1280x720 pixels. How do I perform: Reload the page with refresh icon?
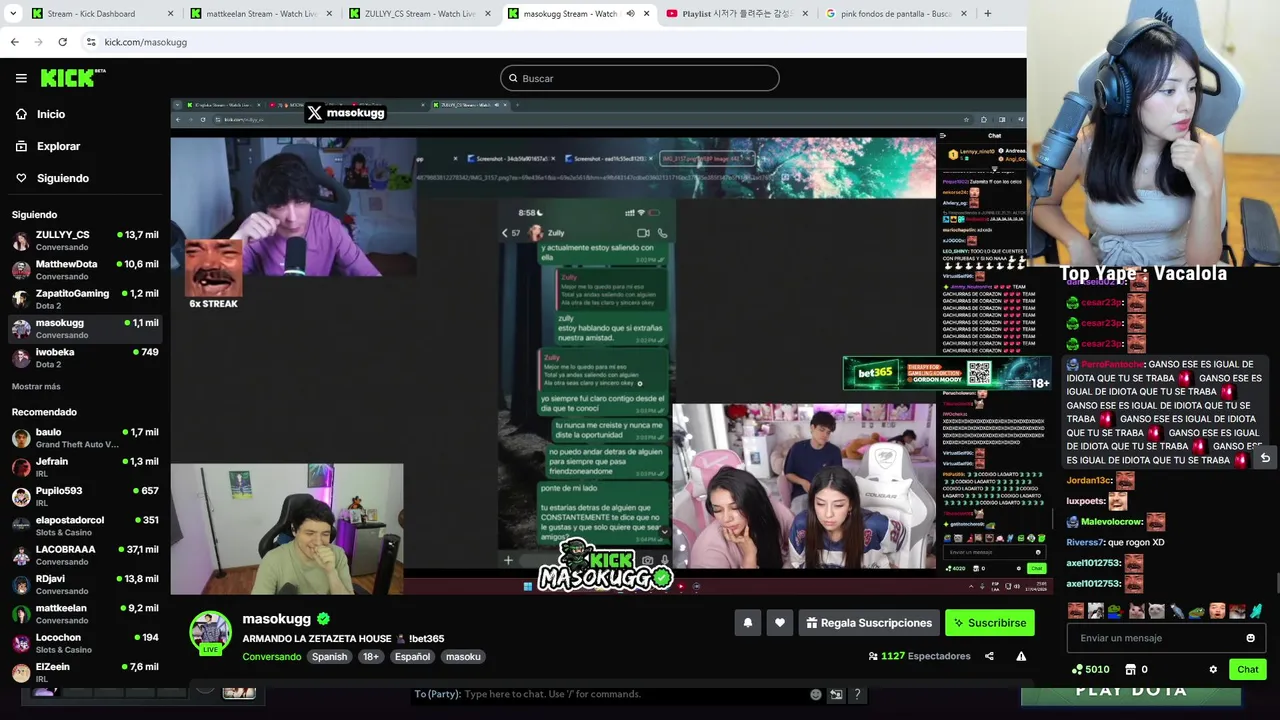coord(62,42)
